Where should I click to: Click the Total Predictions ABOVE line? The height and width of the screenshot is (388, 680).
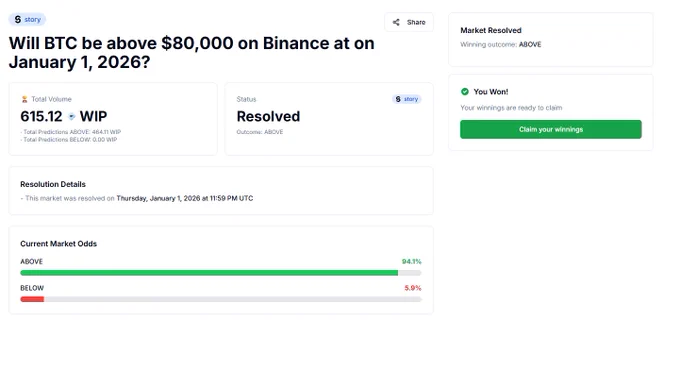pyautogui.click(x=71, y=132)
